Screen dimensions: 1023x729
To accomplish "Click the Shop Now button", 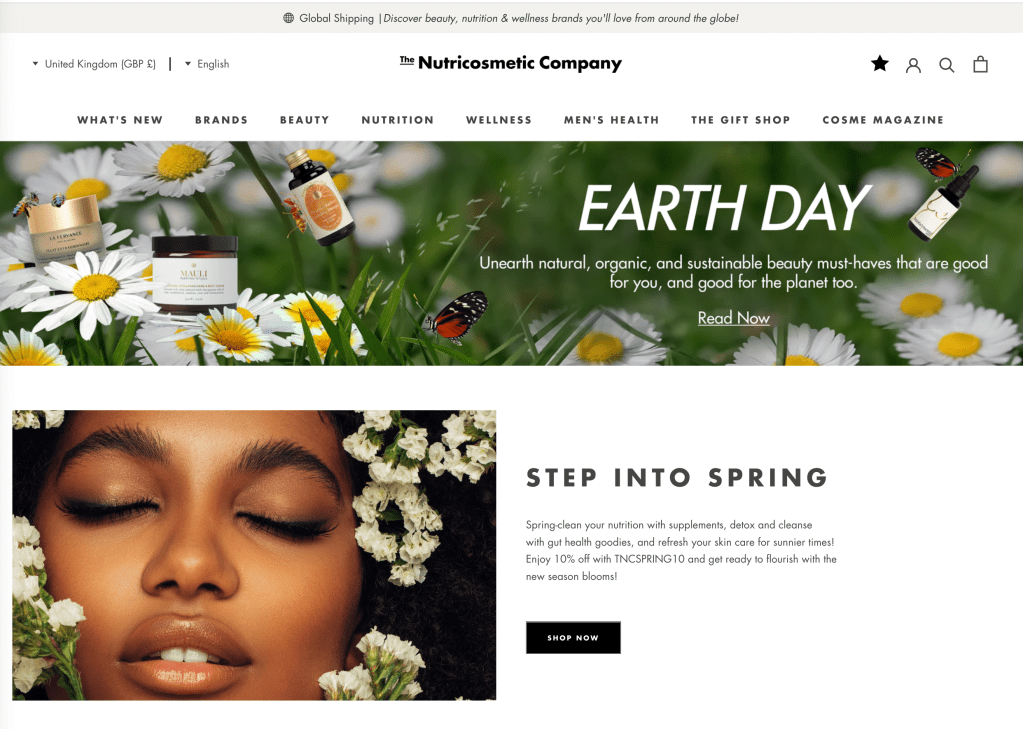I will 573,638.
